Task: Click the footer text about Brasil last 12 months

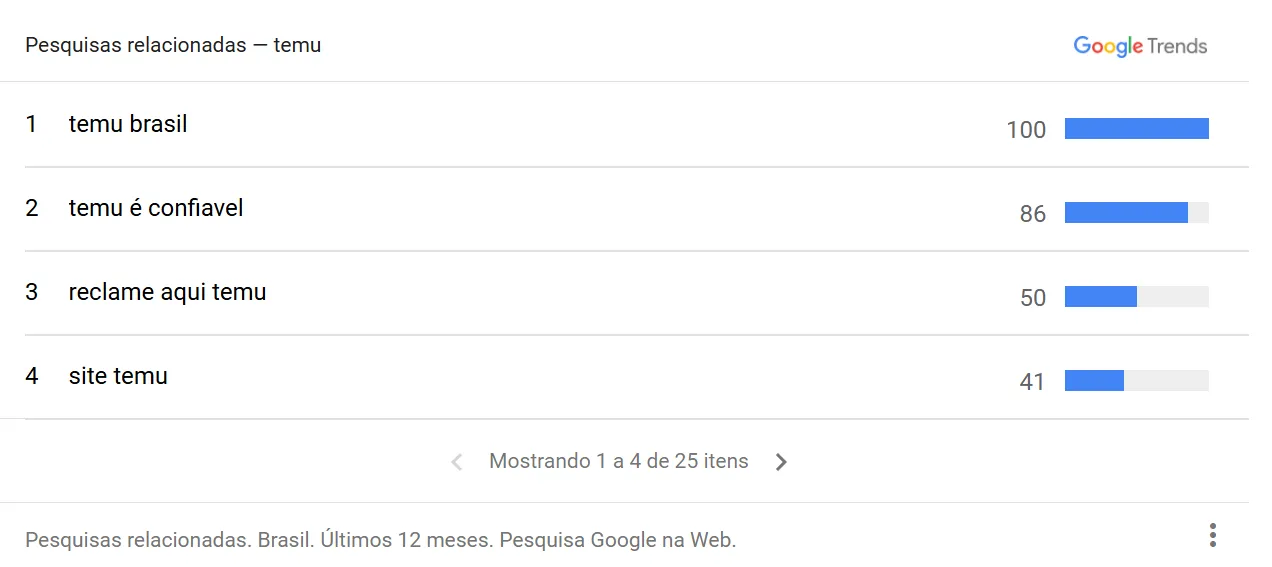Action: pyautogui.click(x=381, y=541)
